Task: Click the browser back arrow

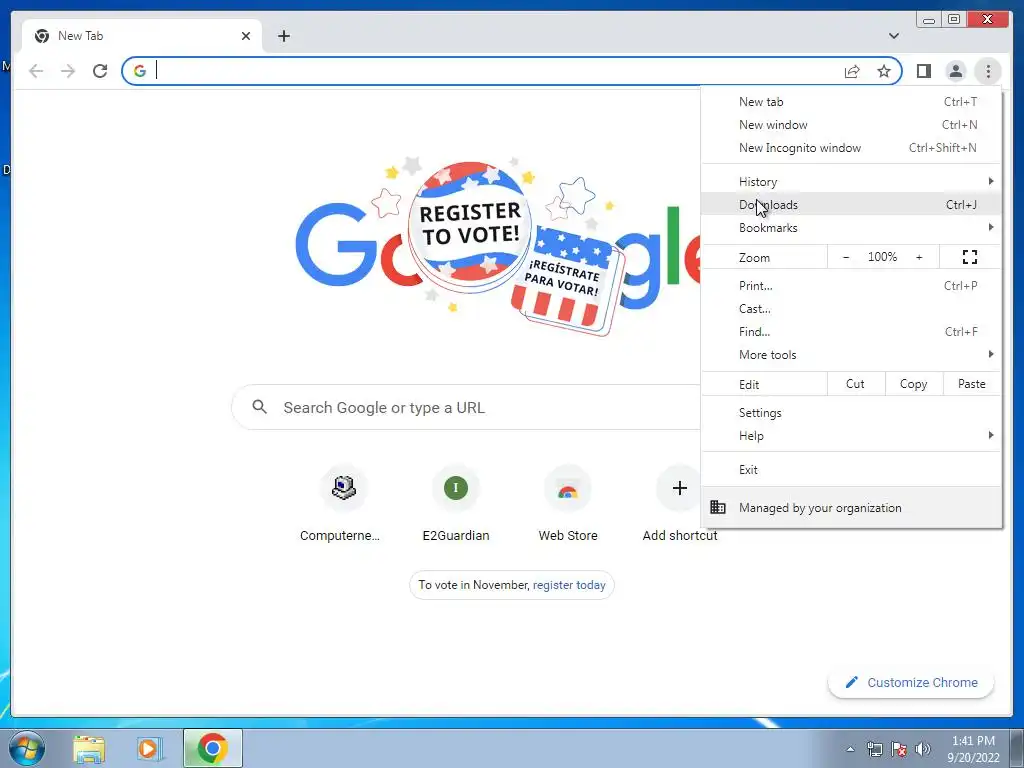Action: coord(36,71)
